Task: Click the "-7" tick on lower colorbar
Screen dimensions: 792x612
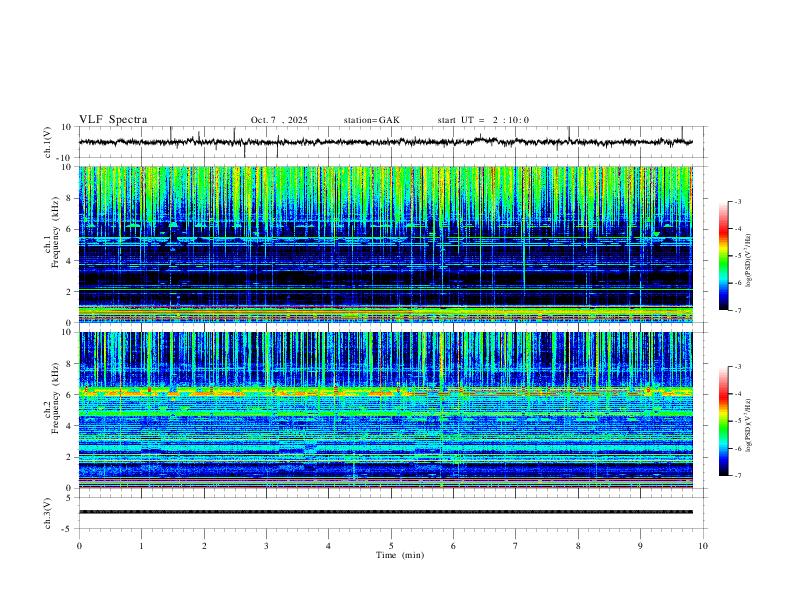Action: point(738,476)
